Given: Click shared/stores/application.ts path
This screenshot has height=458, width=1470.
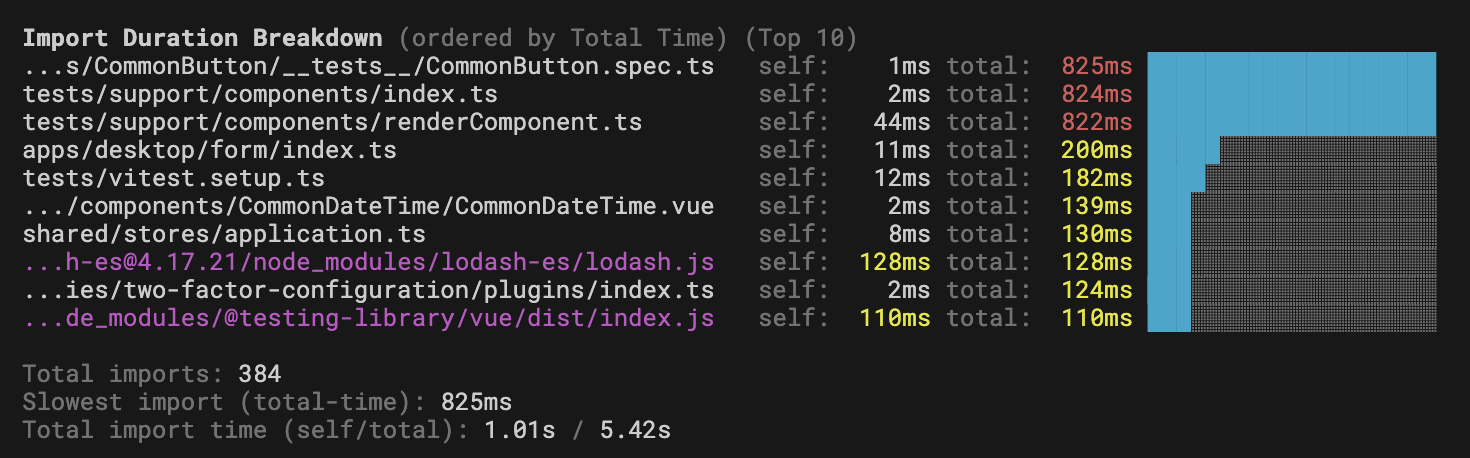Looking at the screenshot, I should click(224, 235).
